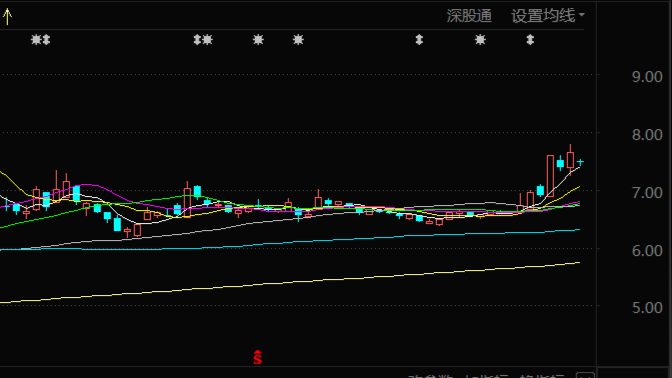Screen dimensions: 672x378
Task: Click the second star marker from the left
Action: point(207,40)
